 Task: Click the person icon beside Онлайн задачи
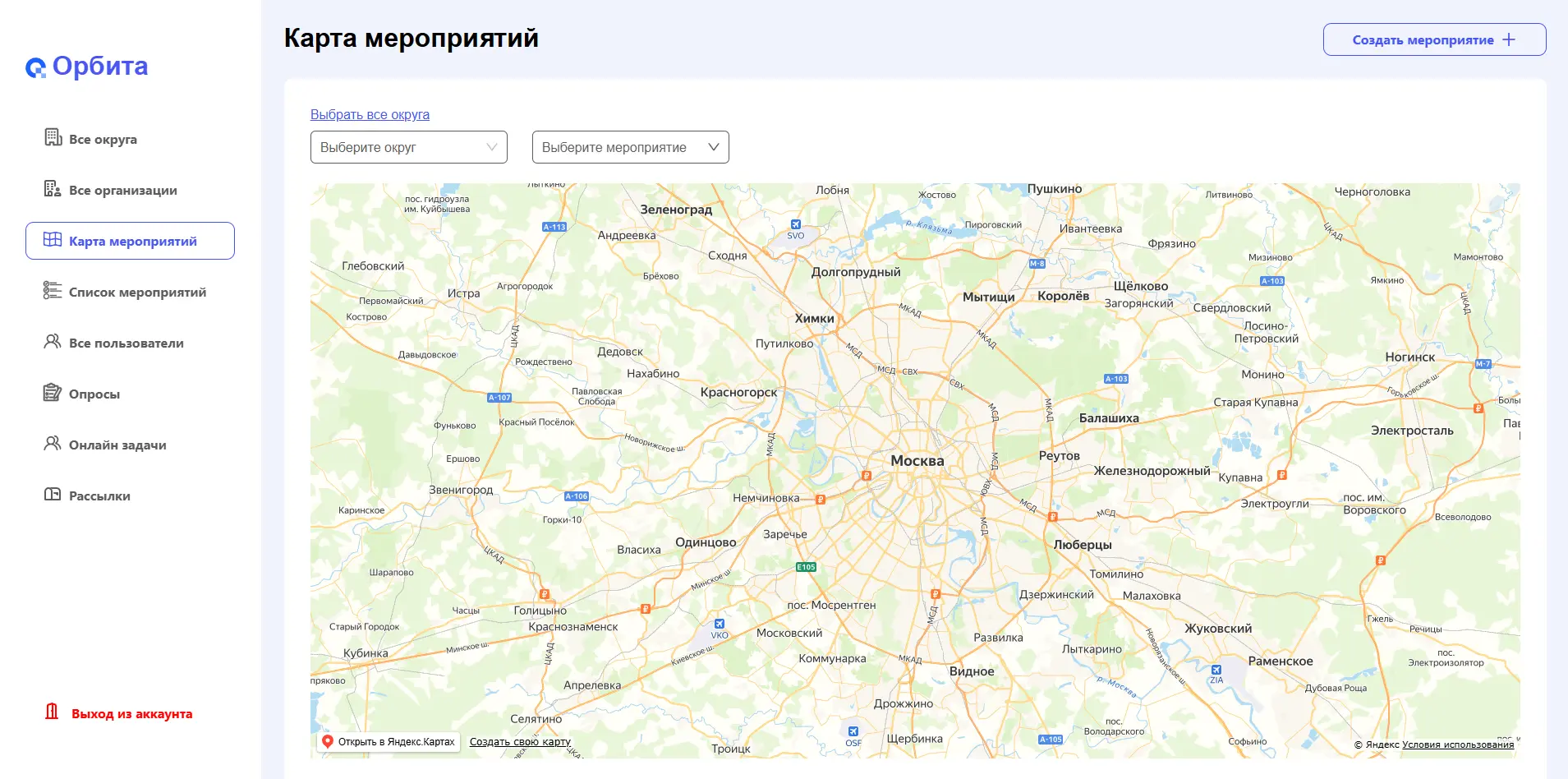pyautogui.click(x=53, y=443)
